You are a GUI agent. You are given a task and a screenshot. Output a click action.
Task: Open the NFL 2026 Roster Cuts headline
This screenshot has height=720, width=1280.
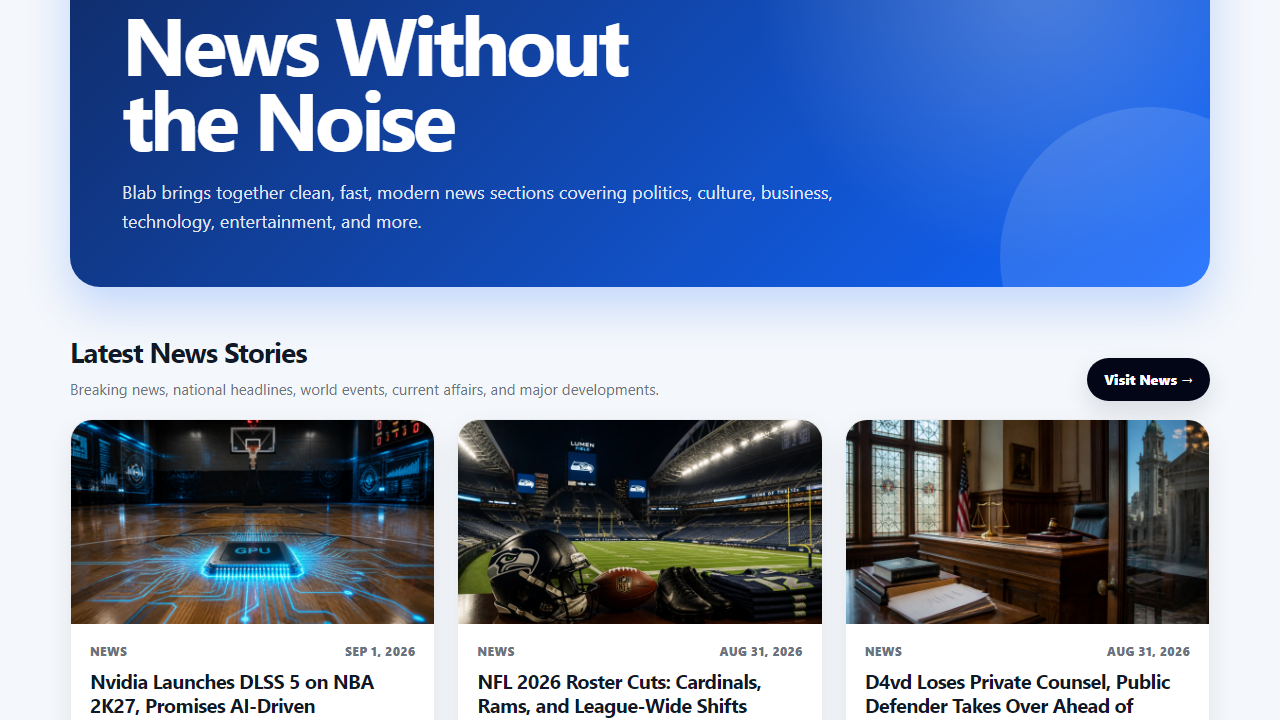pyautogui.click(x=619, y=694)
